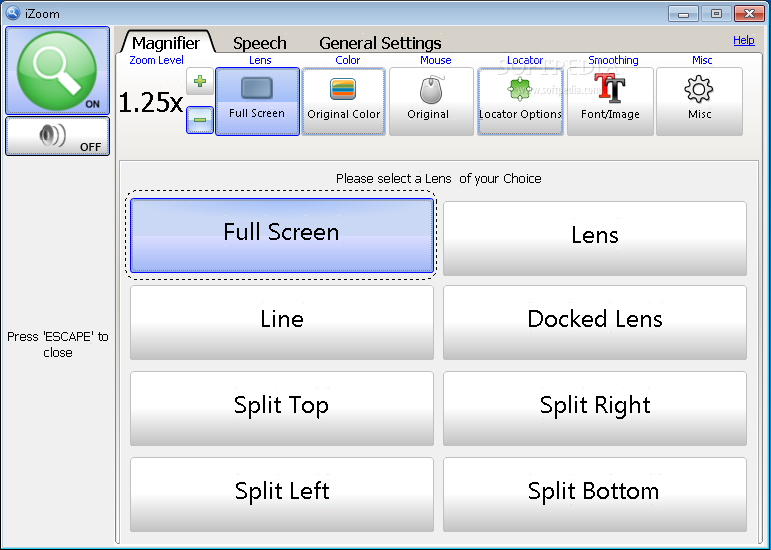This screenshot has width=771, height=550.
Task: Maximize the iZoom window
Action: (x=716, y=13)
